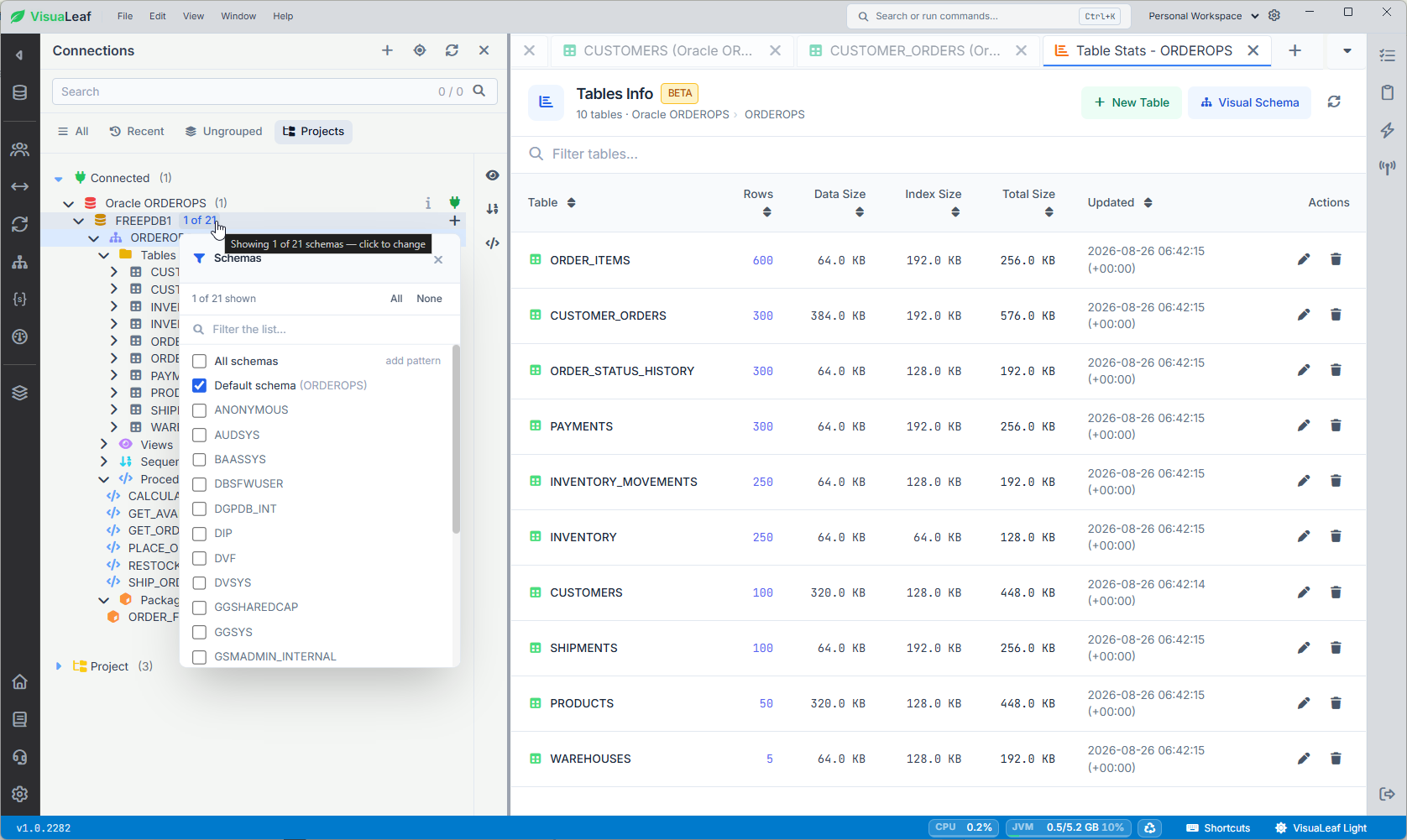The height and width of the screenshot is (840, 1407).
Task: Open settings gear in left sidebar
Action: (x=20, y=794)
